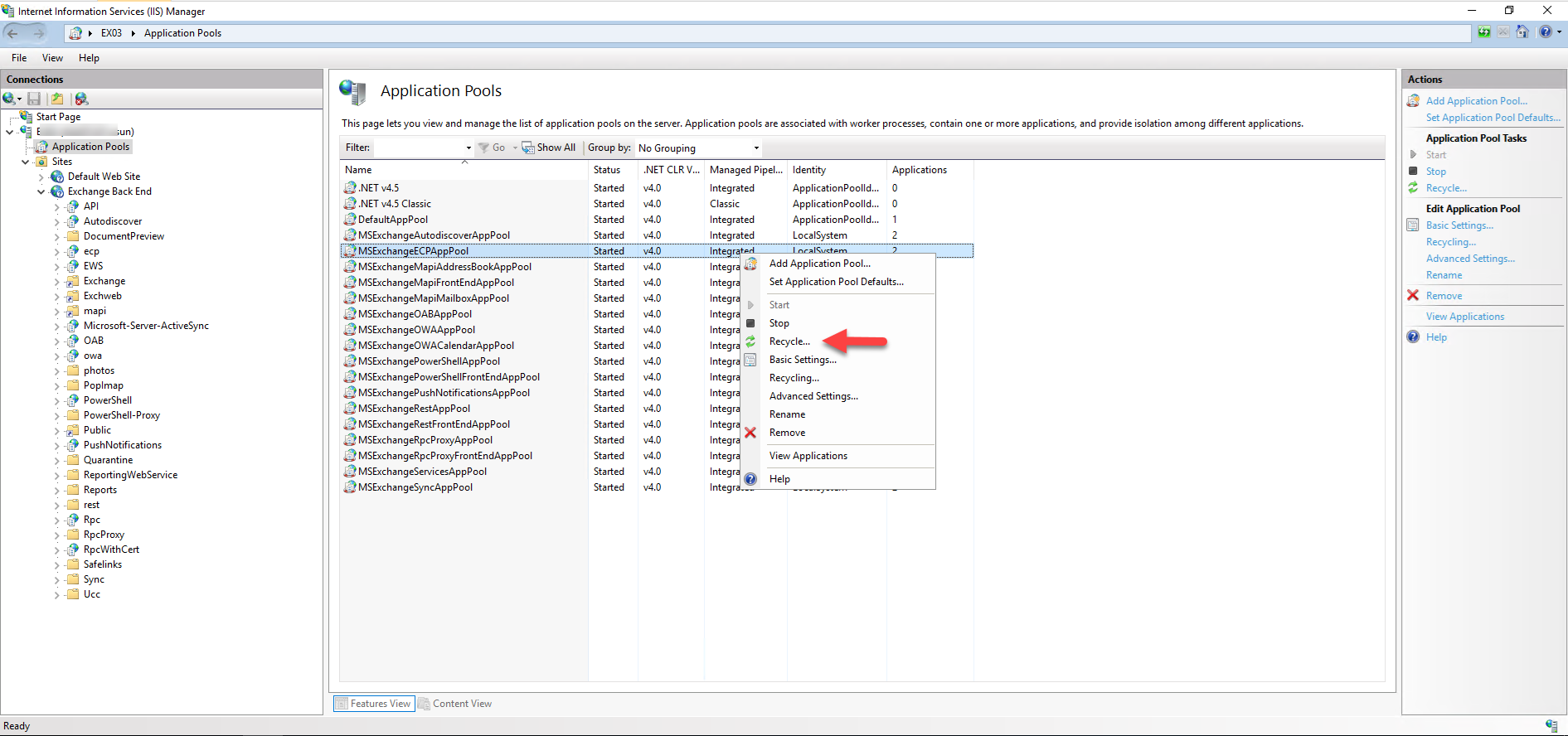Viewport: 1568px width, 736px height.
Task: Open the View menu
Action: [52, 58]
